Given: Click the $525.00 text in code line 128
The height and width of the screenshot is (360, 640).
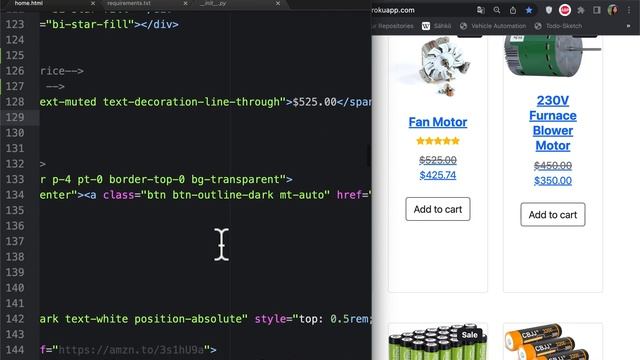Looking at the screenshot, I should pyautogui.click(x=314, y=102).
